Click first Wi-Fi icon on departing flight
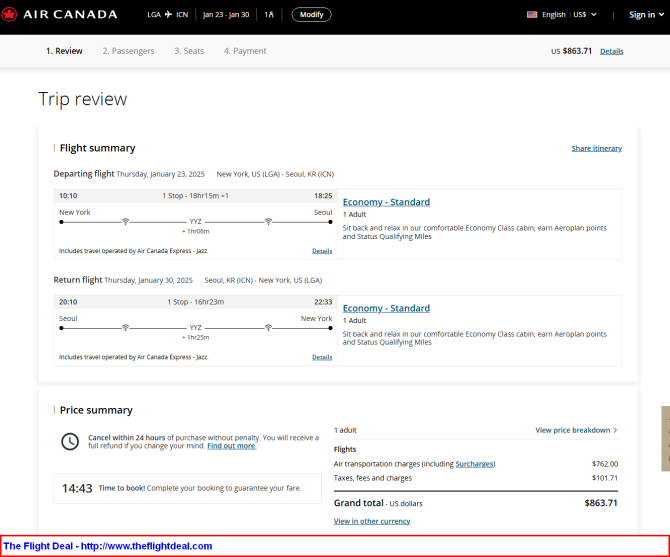The height and width of the screenshot is (557, 670). (x=125, y=221)
